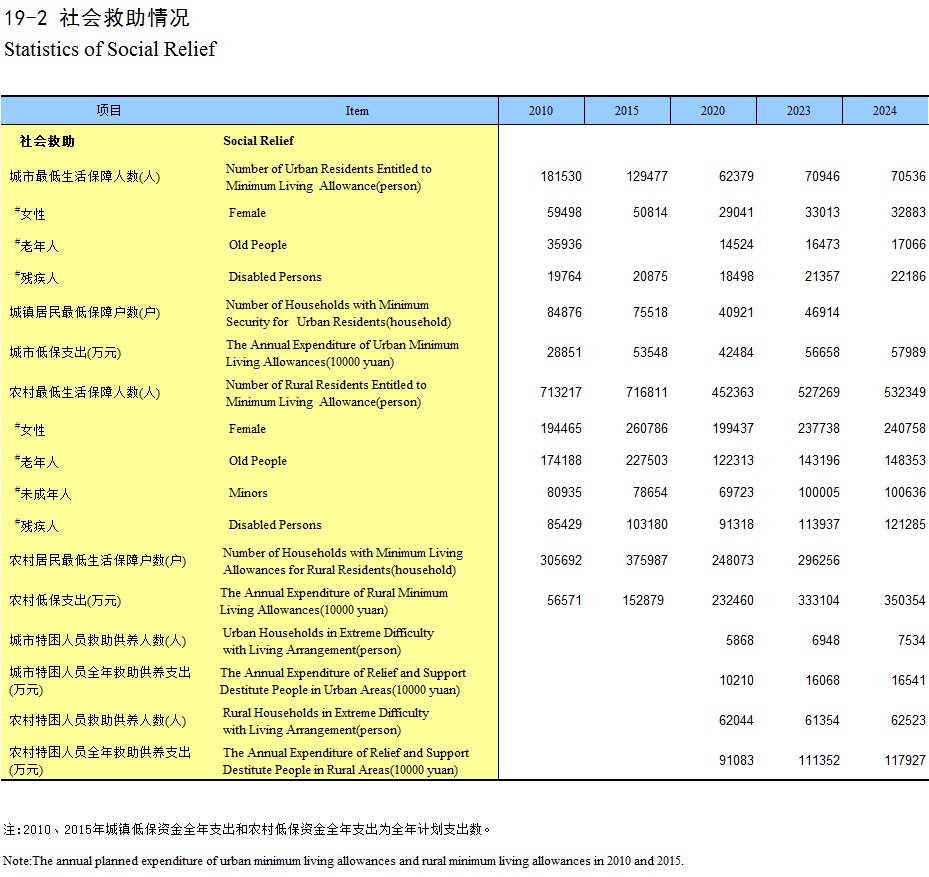Select the cell showing 713217
929x877 pixels.
(561, 393)
